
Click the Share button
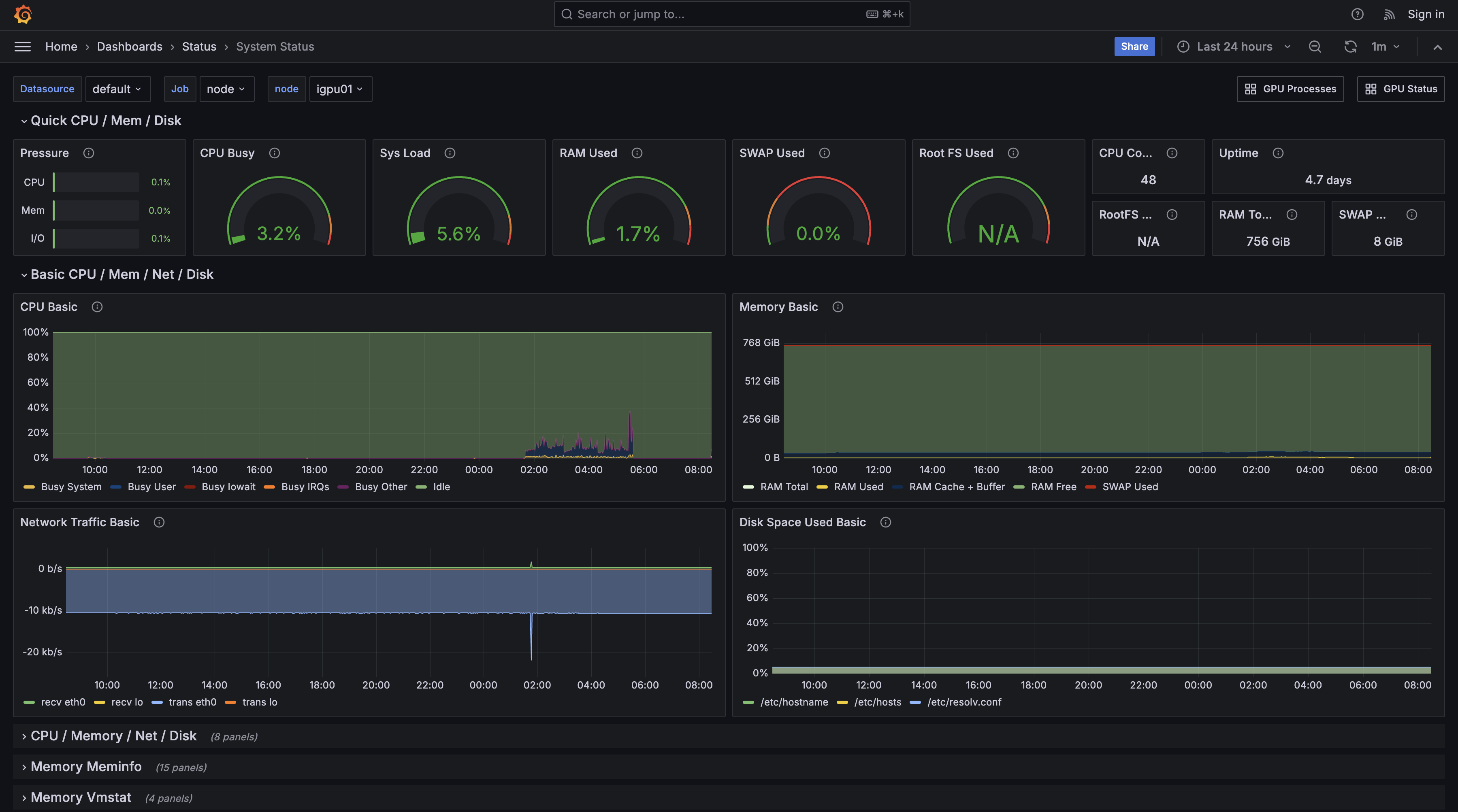1134,47
